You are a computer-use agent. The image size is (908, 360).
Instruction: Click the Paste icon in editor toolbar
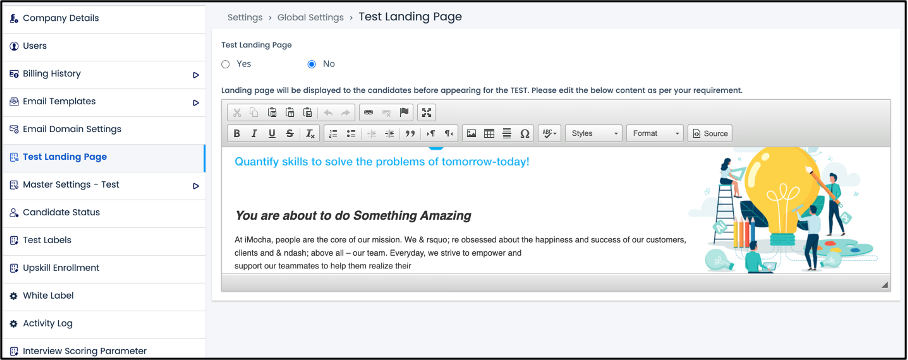(x=272, y=113)
